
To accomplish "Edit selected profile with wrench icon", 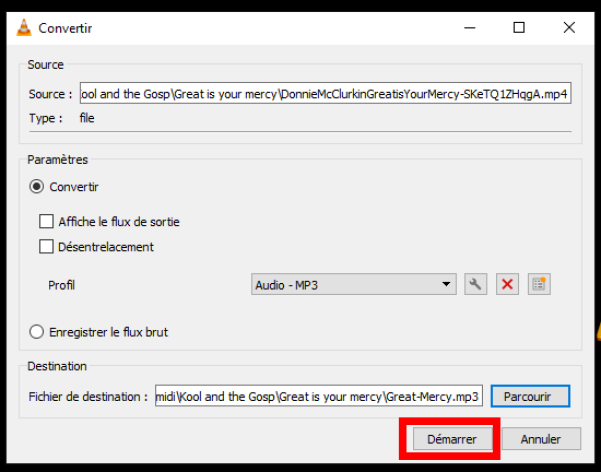I will click(x=476, y=285).
